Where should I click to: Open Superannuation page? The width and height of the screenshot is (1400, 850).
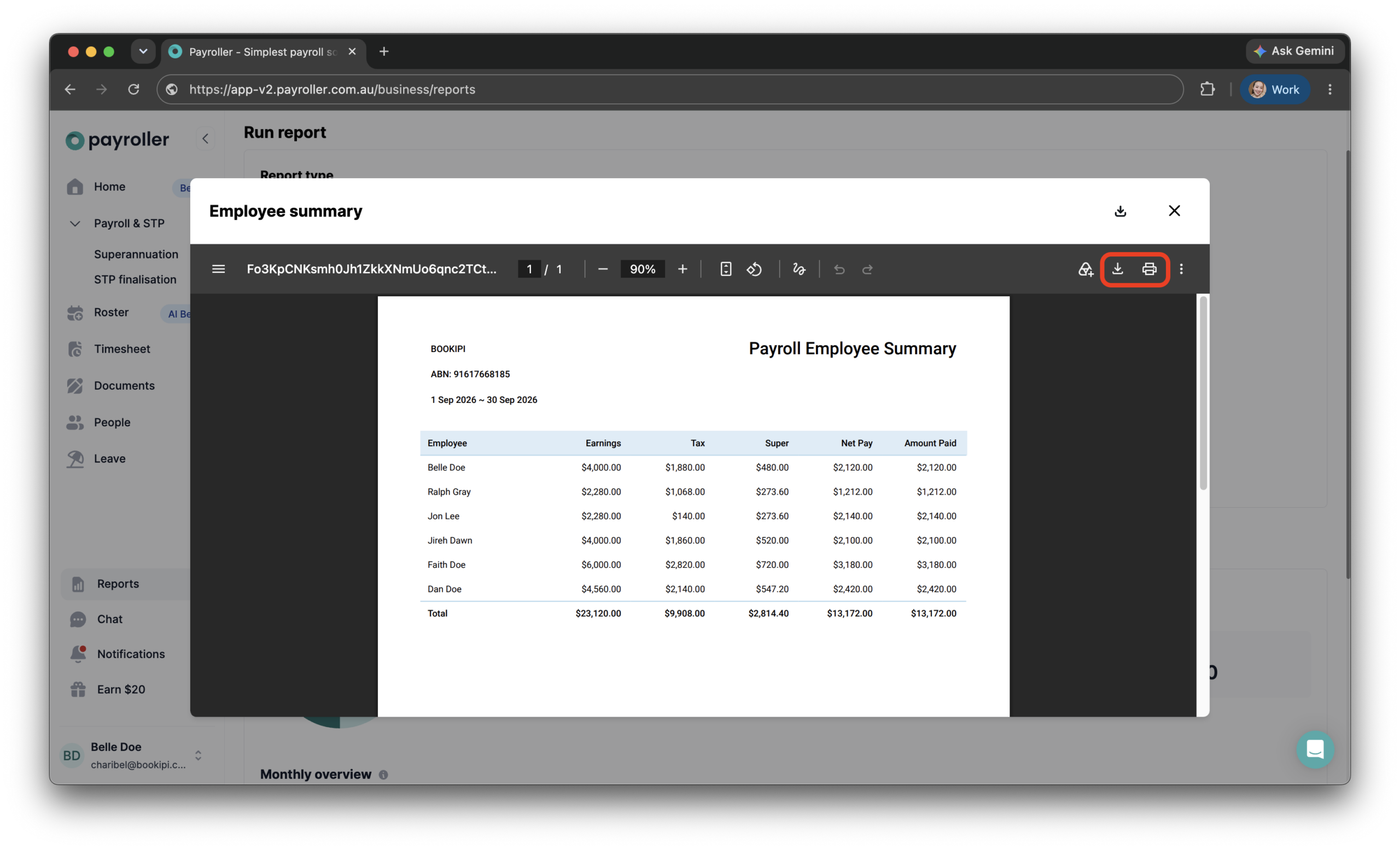[x=136, y=254]
